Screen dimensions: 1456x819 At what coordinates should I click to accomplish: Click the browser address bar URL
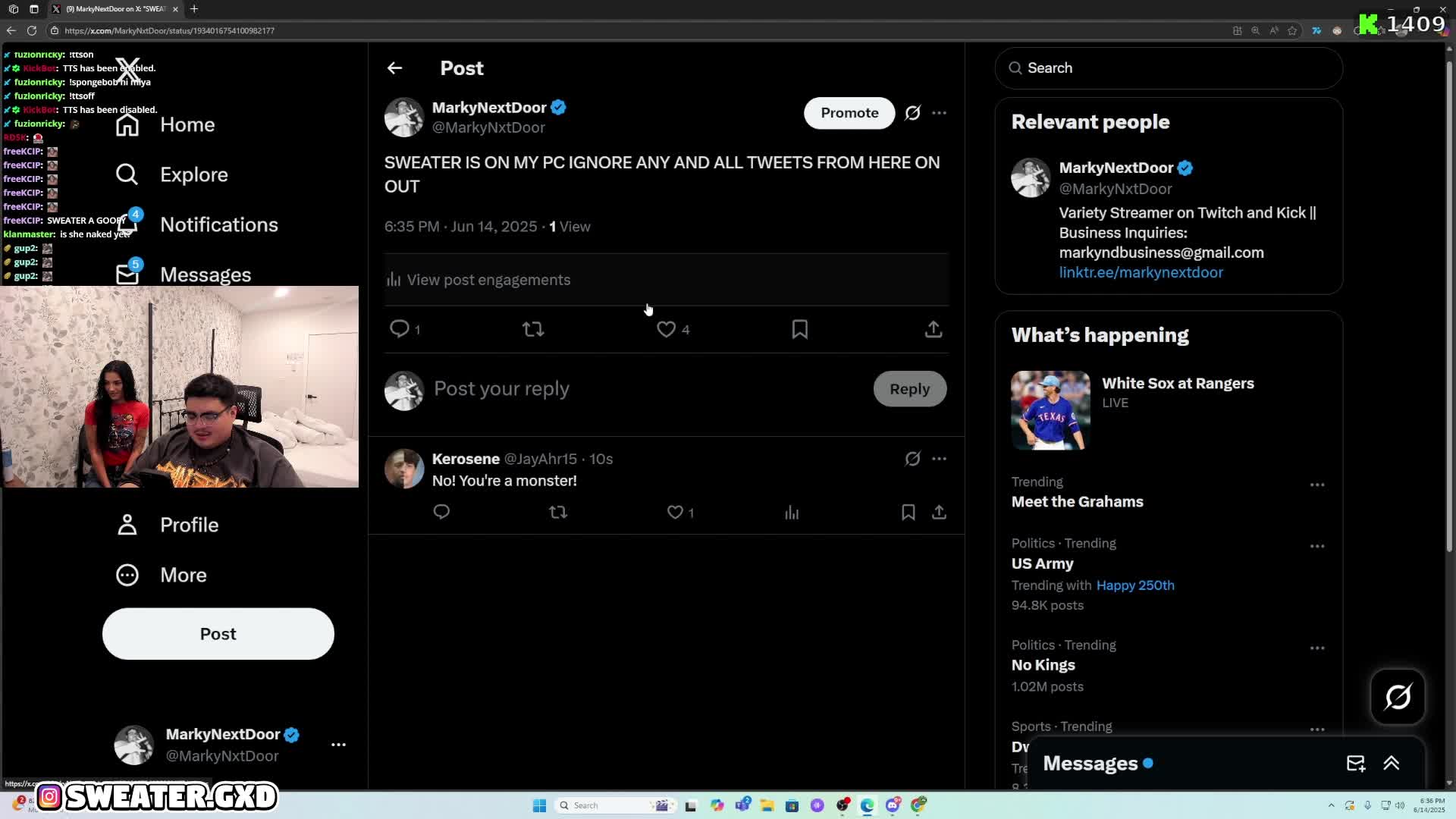169,31
